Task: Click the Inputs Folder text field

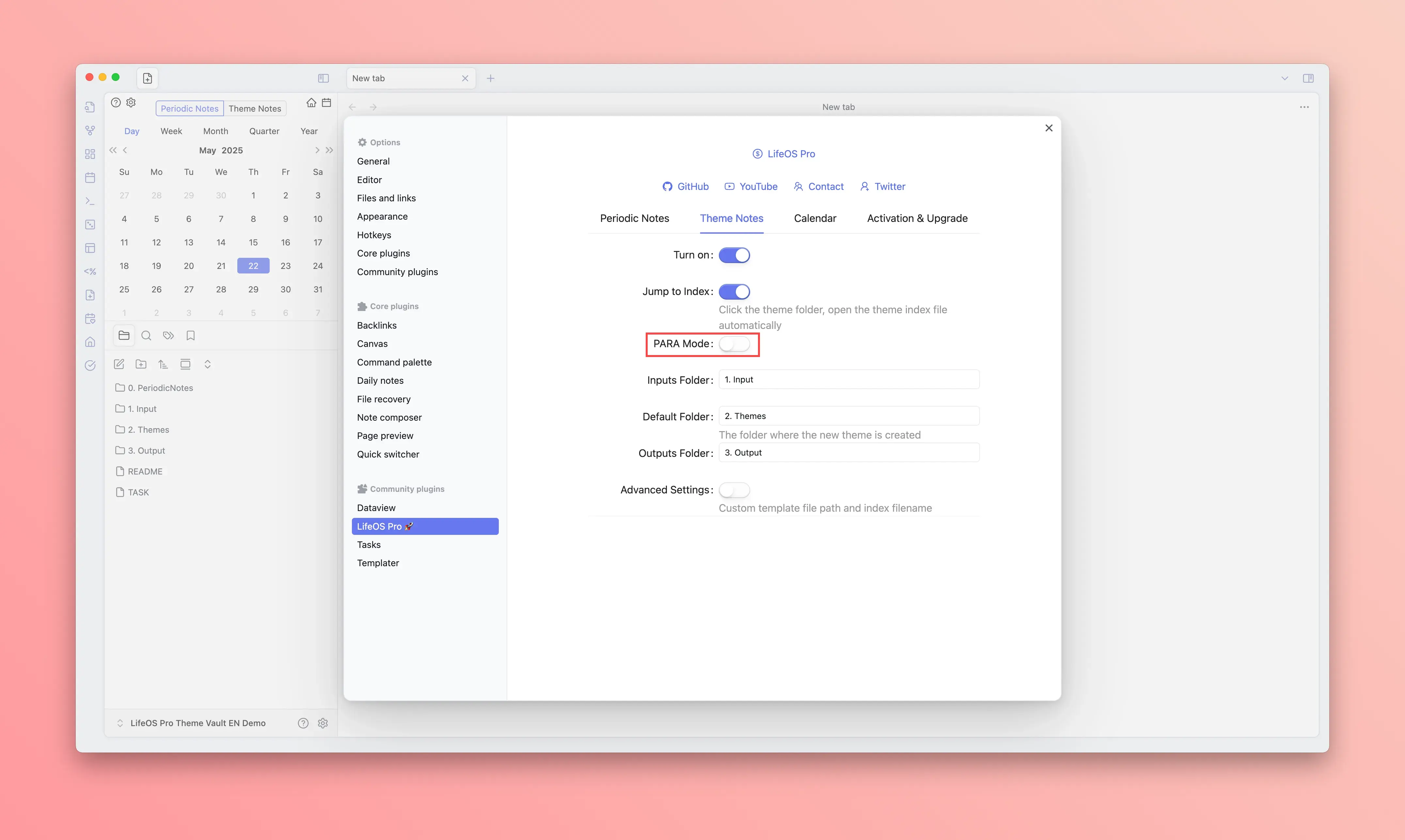Action: (848, 380)
